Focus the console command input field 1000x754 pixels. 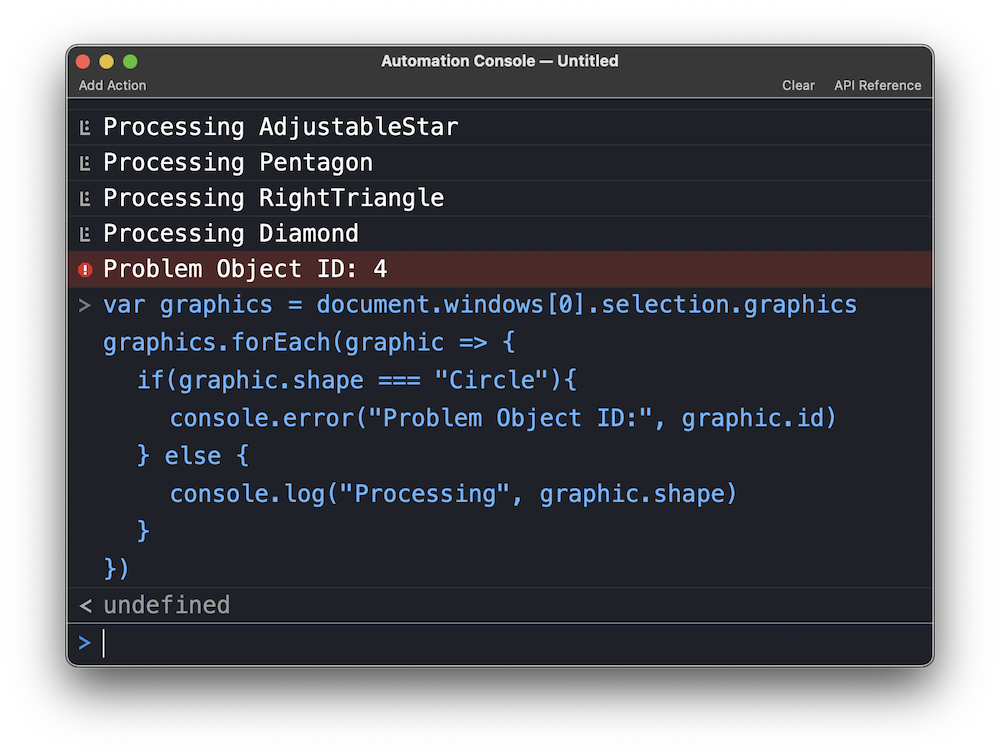tap(500, 643)
